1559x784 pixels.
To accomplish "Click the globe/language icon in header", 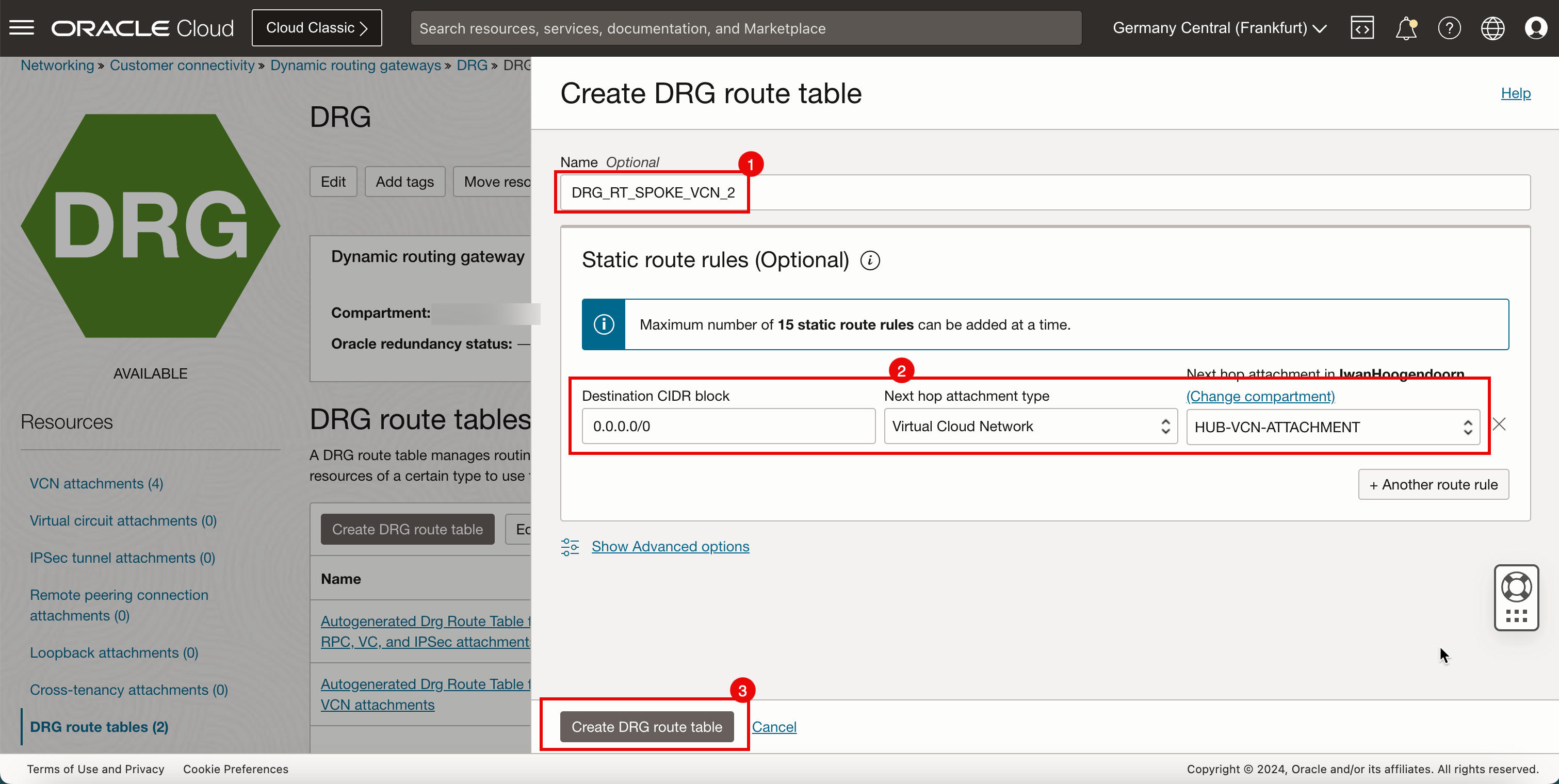I will click(x=1493, y=28).
